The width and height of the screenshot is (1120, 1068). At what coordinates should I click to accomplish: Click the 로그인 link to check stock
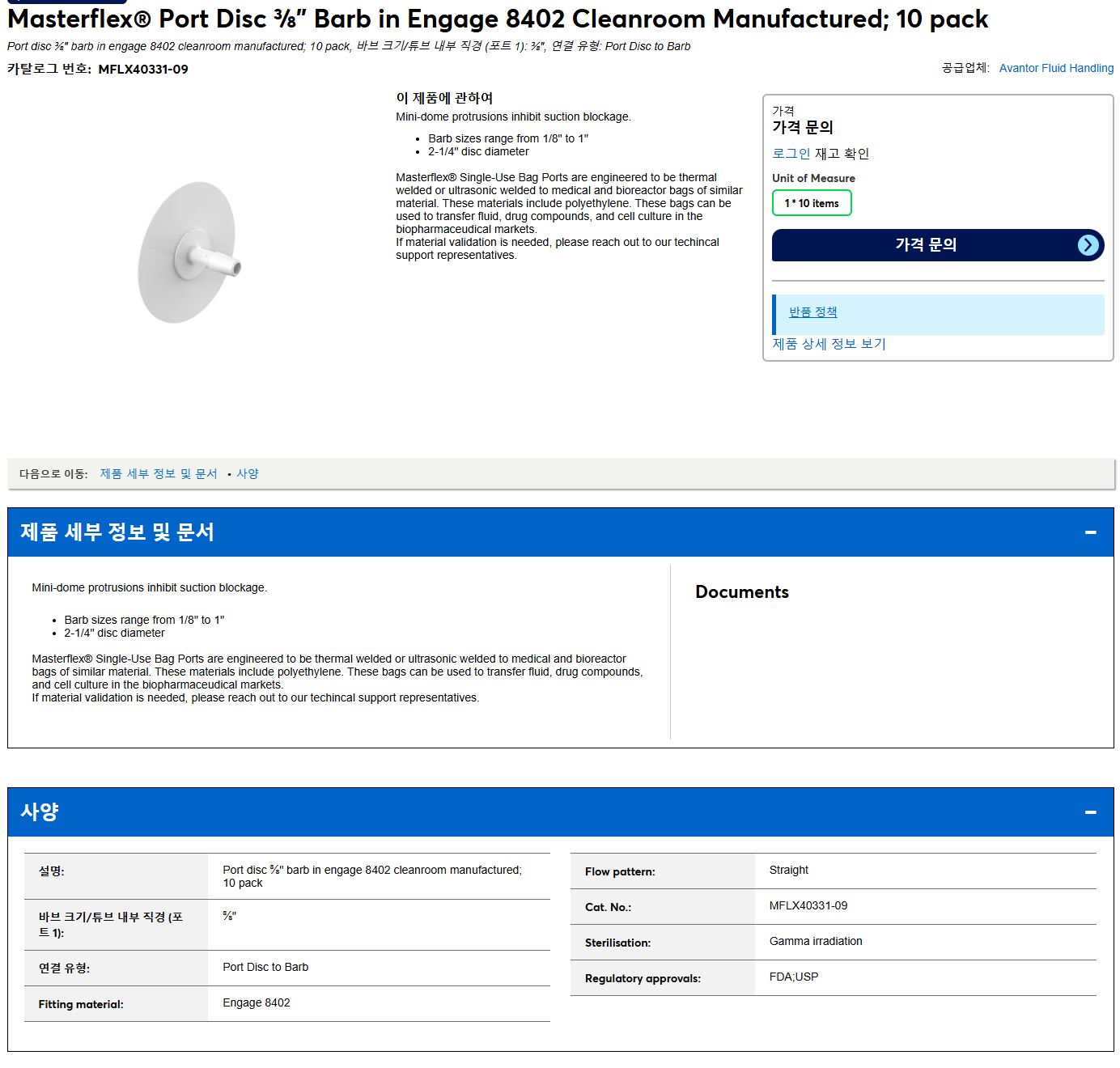click(x=791, y=154)
